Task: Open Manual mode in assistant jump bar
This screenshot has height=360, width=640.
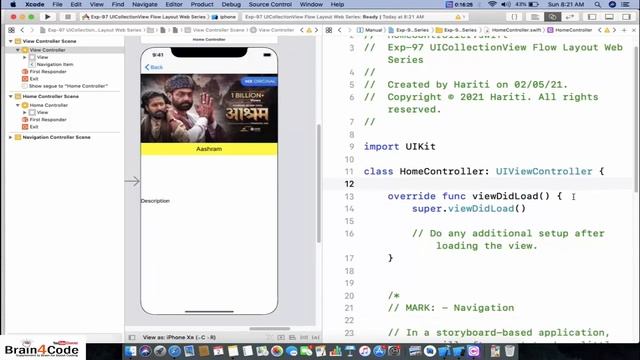Action: point(370,30)
